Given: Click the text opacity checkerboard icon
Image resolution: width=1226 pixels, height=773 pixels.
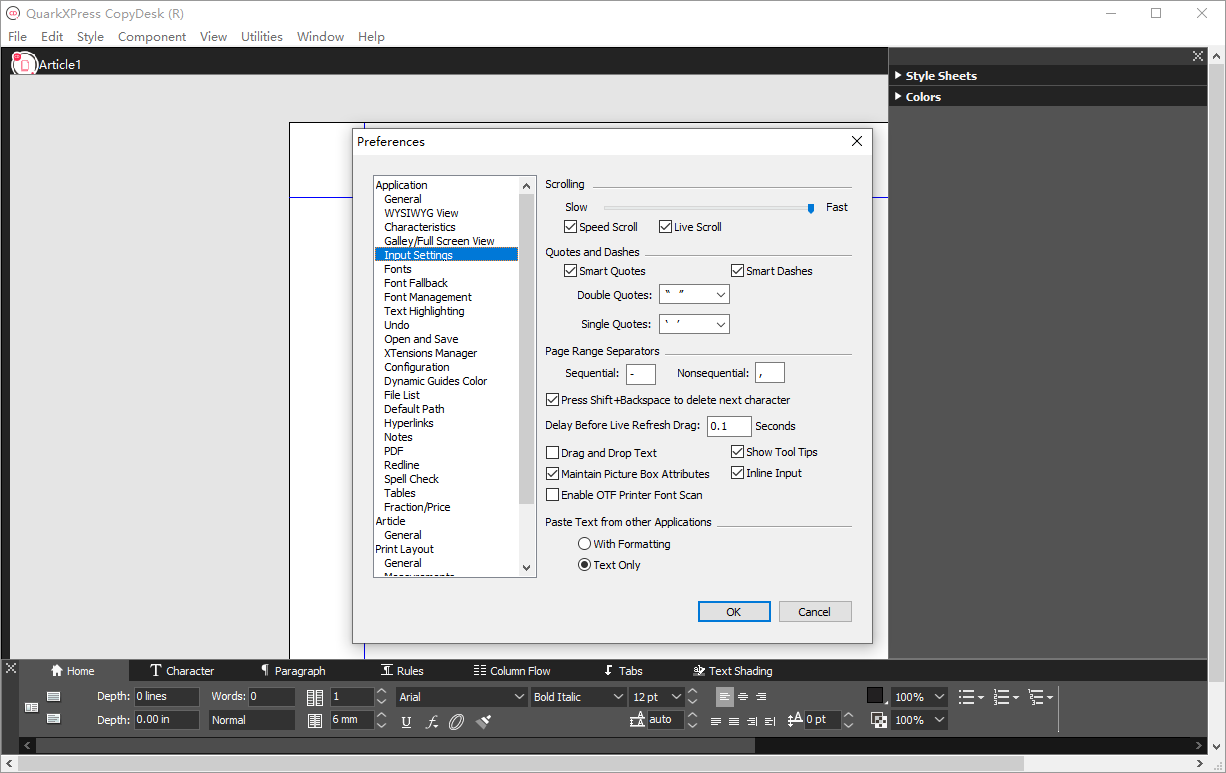Looking at the screenshot, I should pyautogui.click(x=878, y=720).
